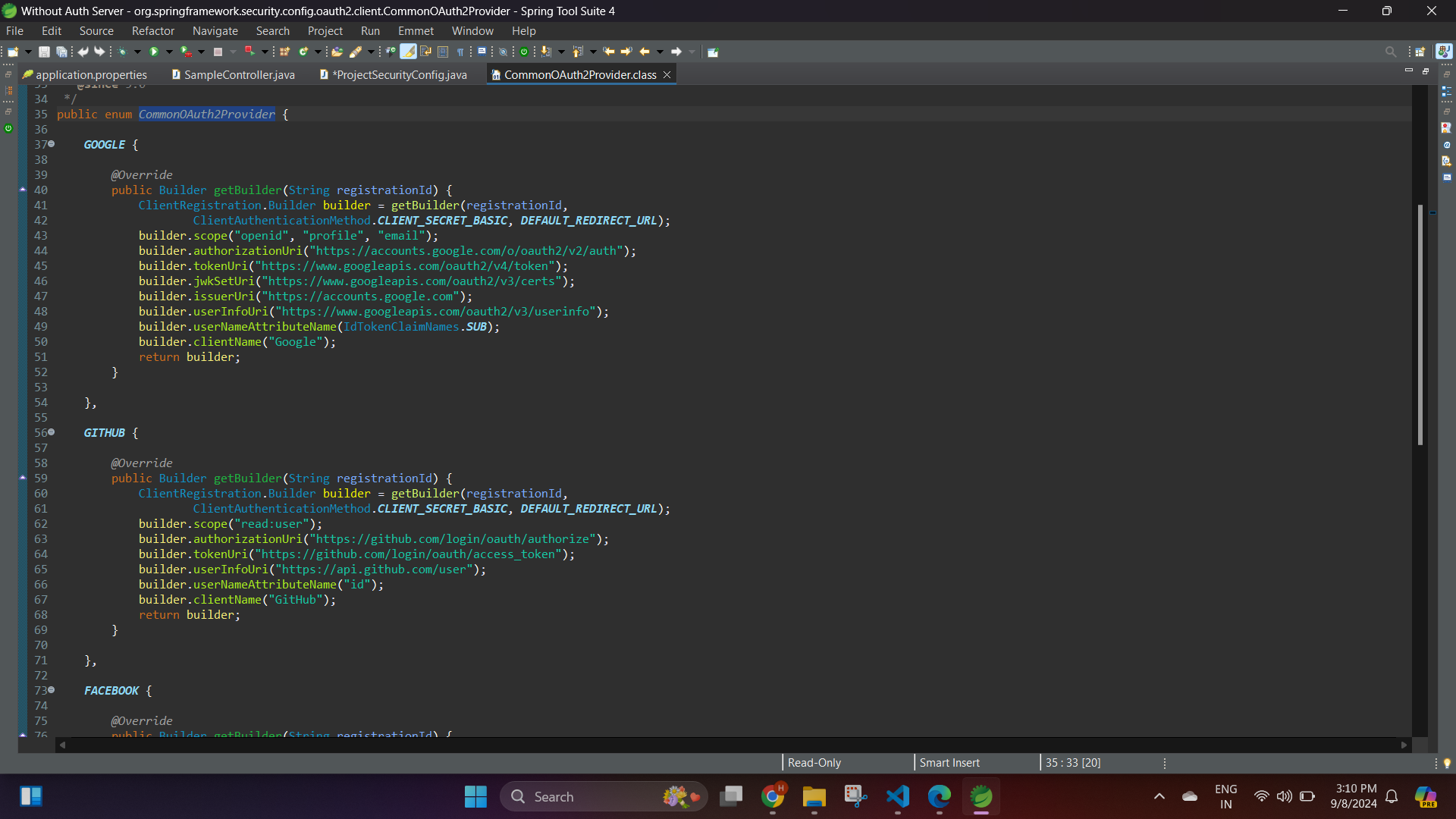Open the New wizard dropdown arrow
This screenshot has height=819, width=1456.
[x=28, y=52]
